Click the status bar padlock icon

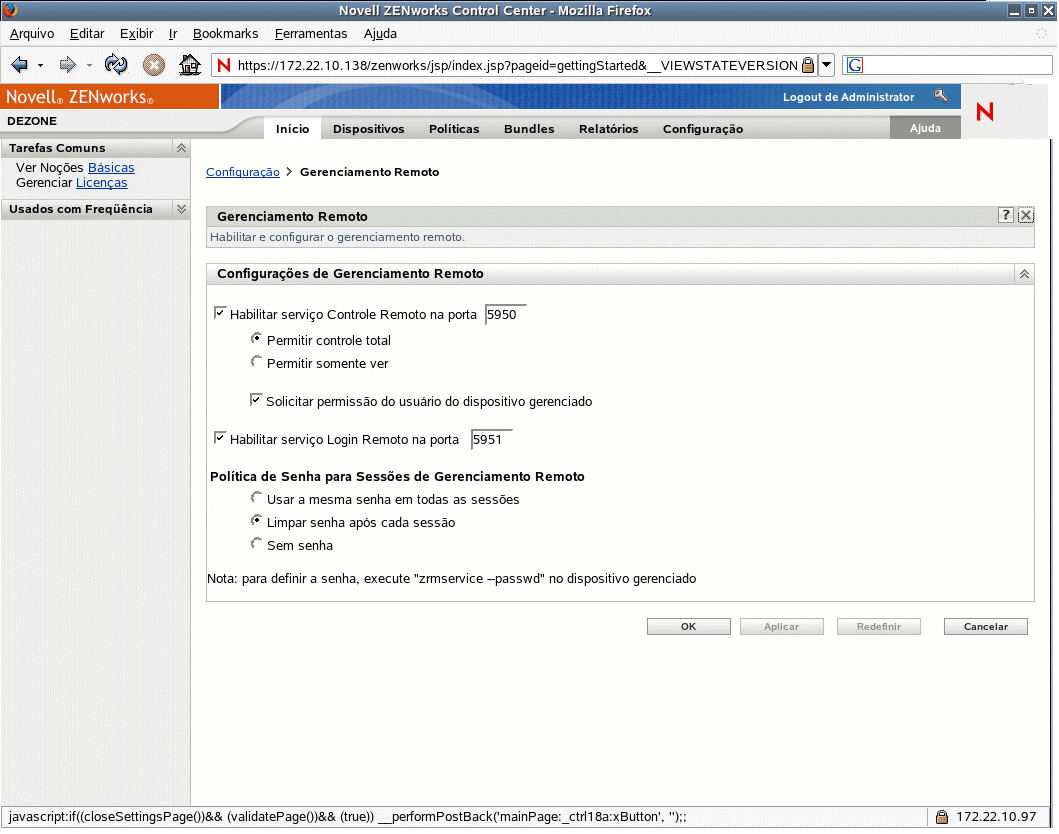[941, 817]
